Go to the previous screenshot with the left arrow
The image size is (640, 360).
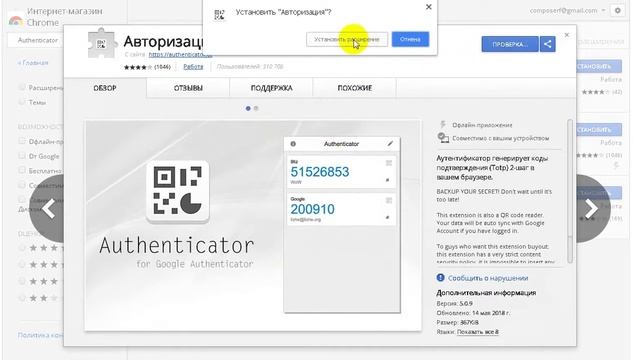click(x=48, y=209)
